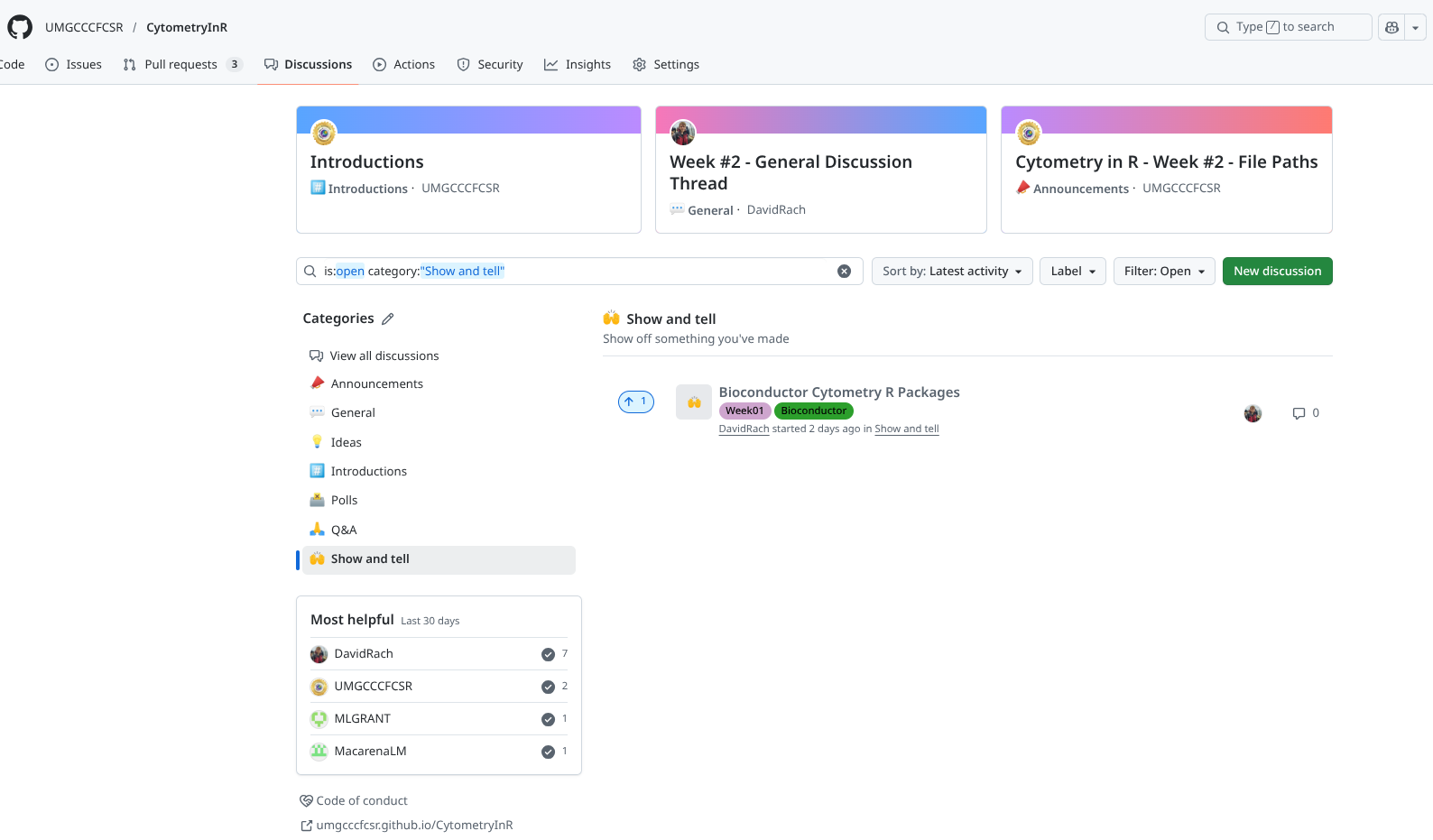Expand the Label filter dropdown
Screen dimensions: 1433x840
coord(1072,272)
